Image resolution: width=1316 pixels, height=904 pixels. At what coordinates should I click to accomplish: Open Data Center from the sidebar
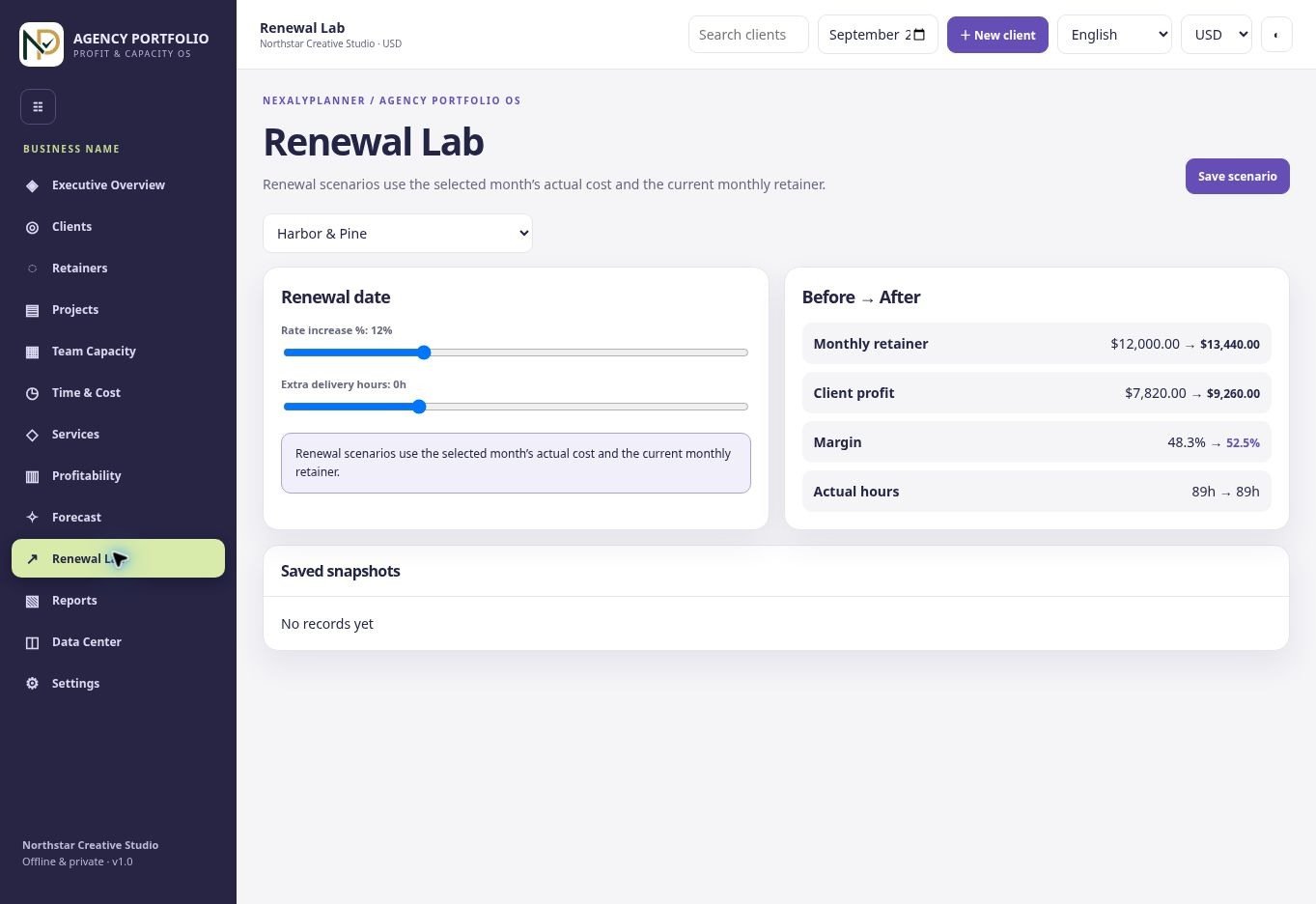(x=118, y=642)
